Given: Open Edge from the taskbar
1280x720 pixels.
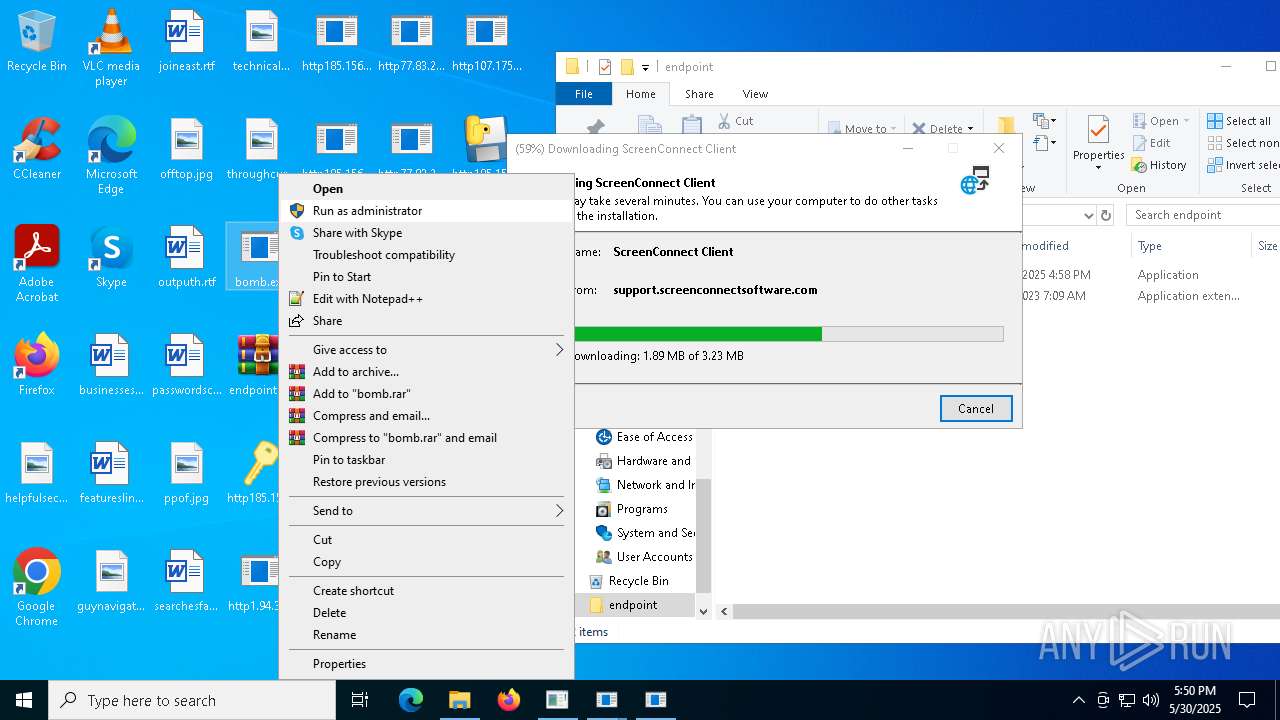Looking at the screenshot, I should (x=411, y=700).
